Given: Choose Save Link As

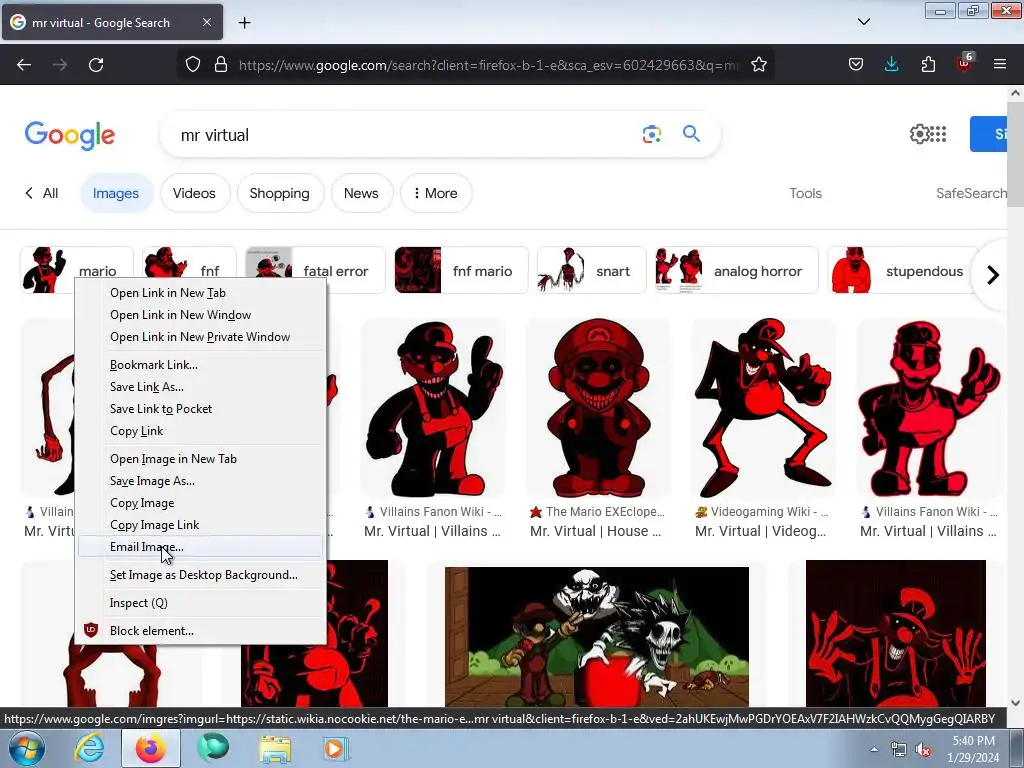Looking at the screenshot, I should tap(200, 387).
